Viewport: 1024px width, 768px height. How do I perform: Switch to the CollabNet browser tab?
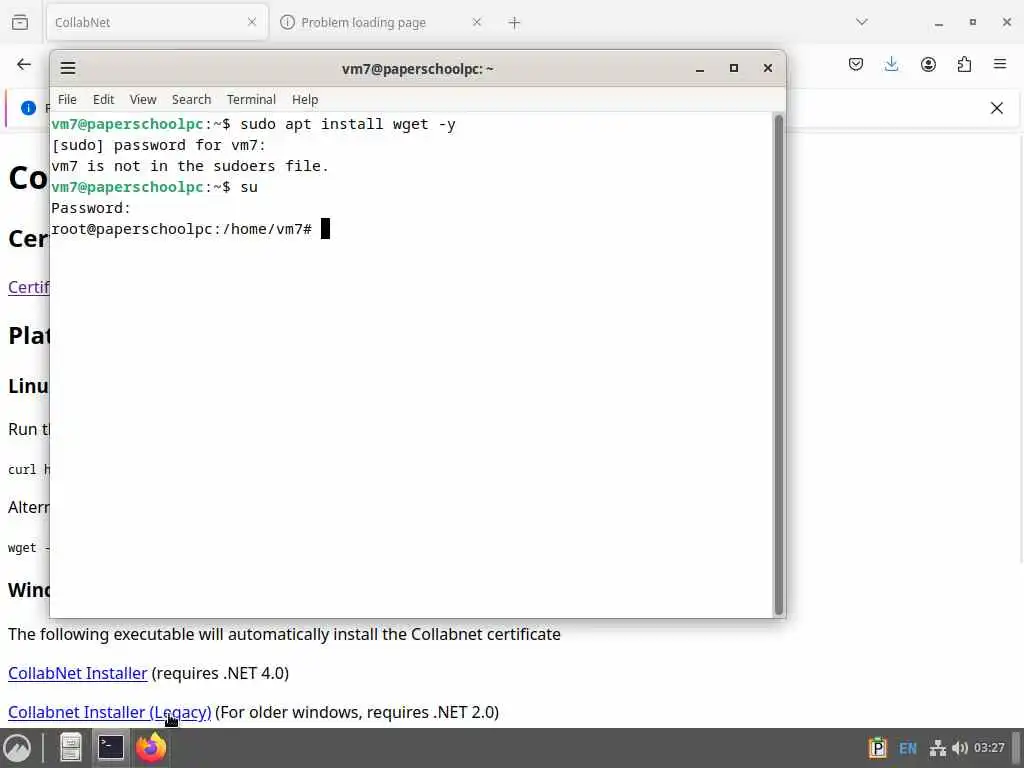(157, 22)
